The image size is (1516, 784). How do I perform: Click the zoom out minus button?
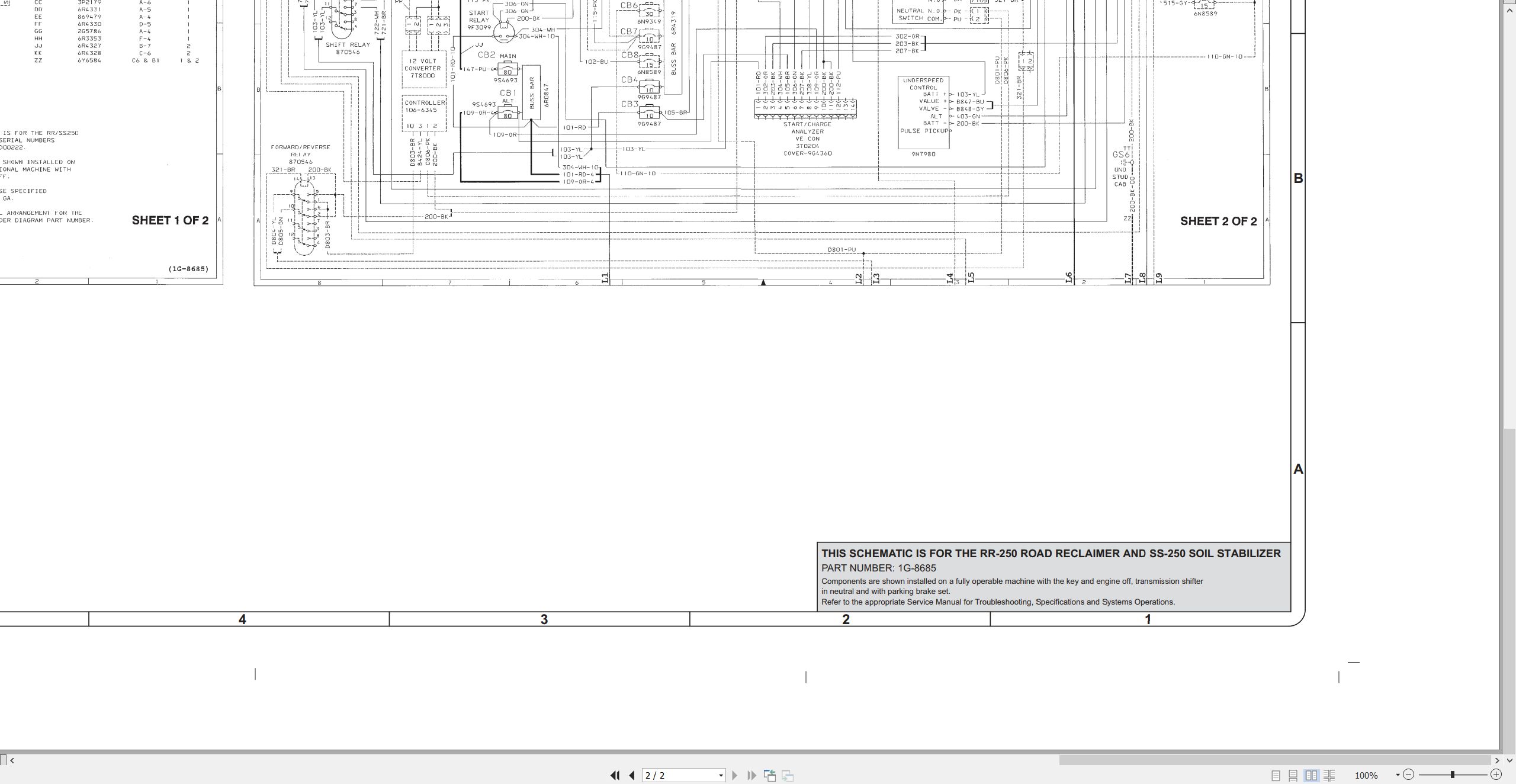(x=1409, y=775)
